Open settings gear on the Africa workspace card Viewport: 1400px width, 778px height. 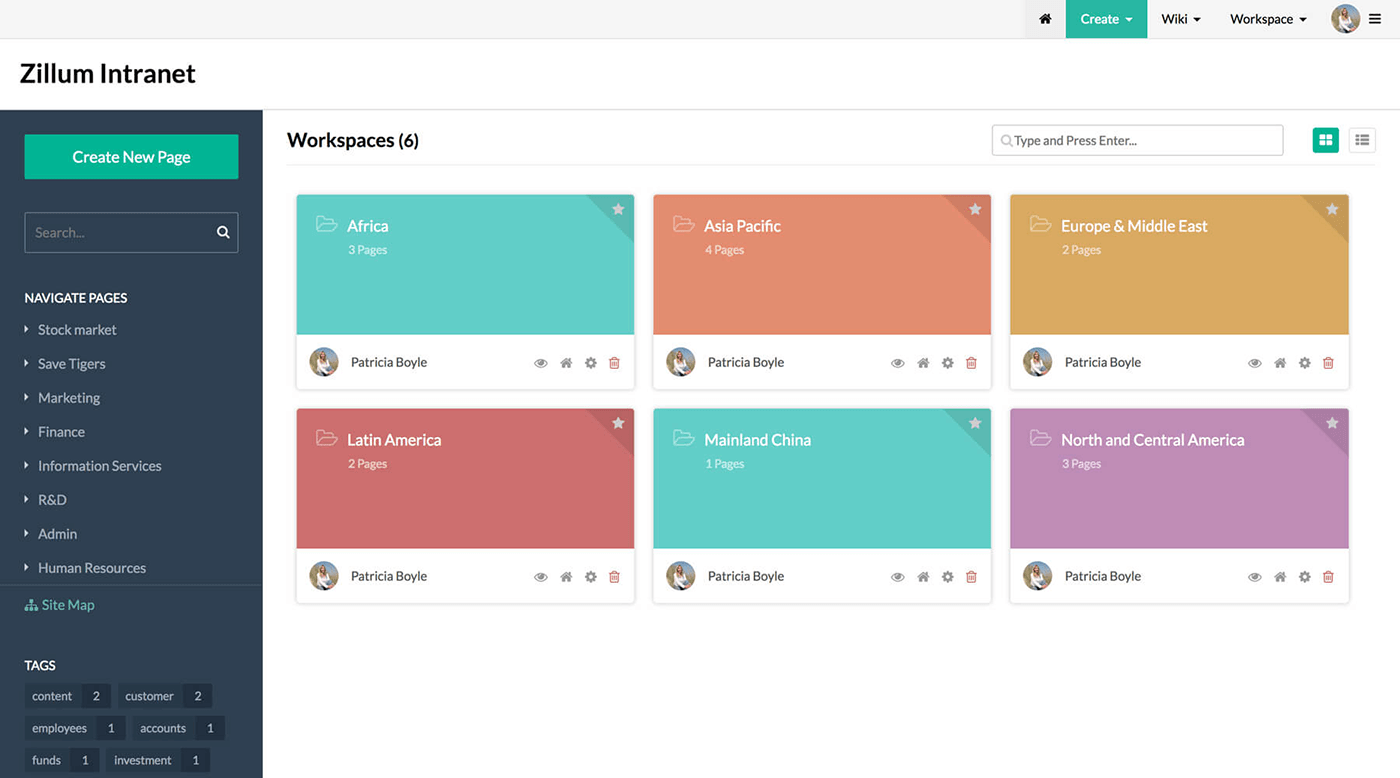pyautogui.click(x=590, y=363)
